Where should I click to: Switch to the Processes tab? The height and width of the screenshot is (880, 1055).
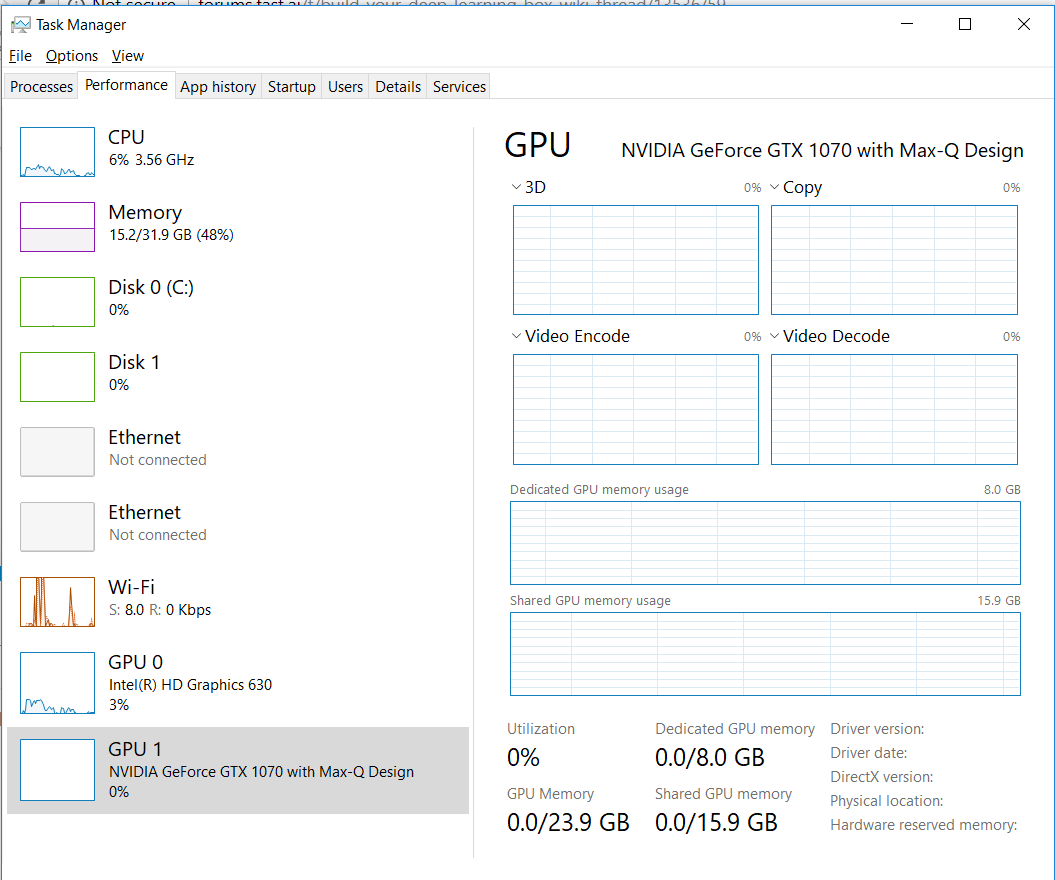pos(41,87)
